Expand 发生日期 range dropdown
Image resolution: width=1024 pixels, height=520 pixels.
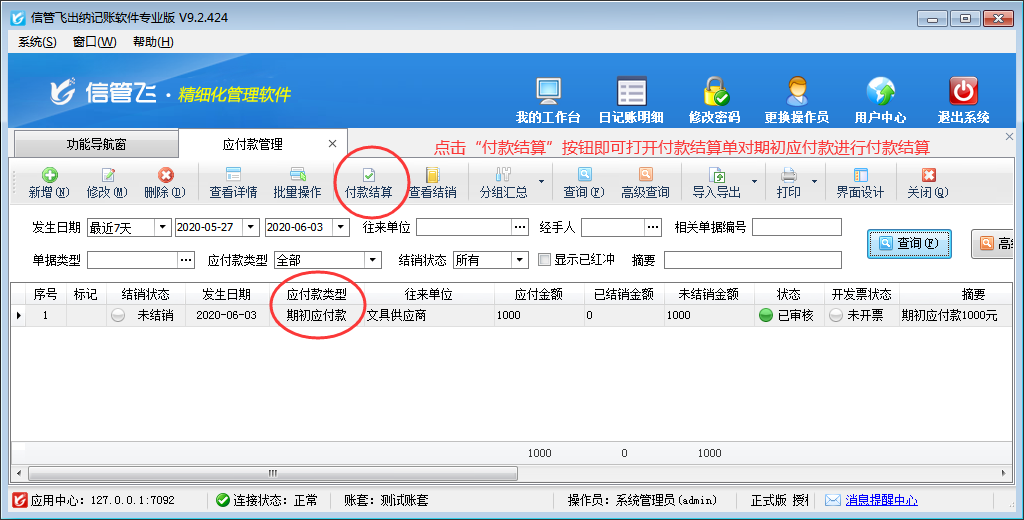(162, 228)
